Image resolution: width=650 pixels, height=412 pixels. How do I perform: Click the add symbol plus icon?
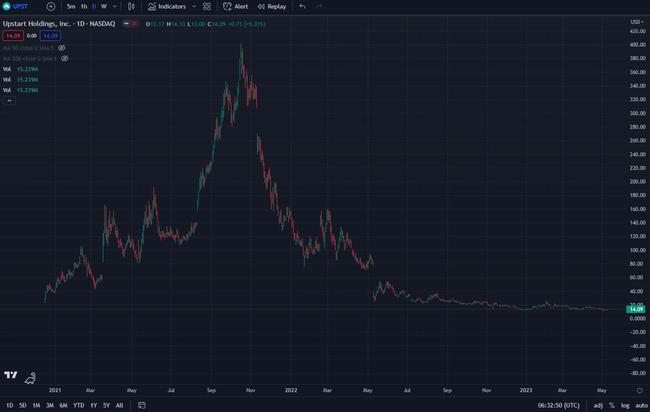coord(51,6)
